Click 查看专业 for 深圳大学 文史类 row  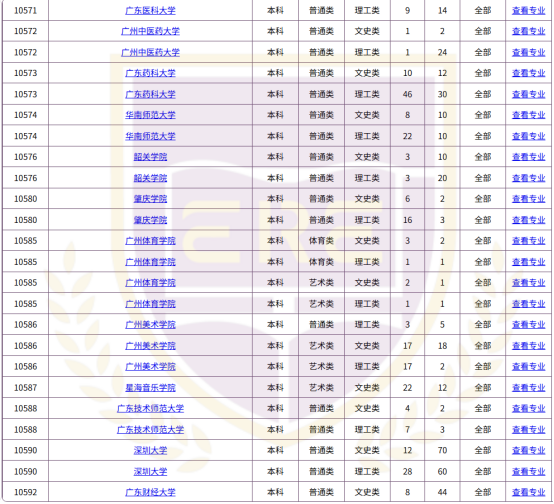529,450
